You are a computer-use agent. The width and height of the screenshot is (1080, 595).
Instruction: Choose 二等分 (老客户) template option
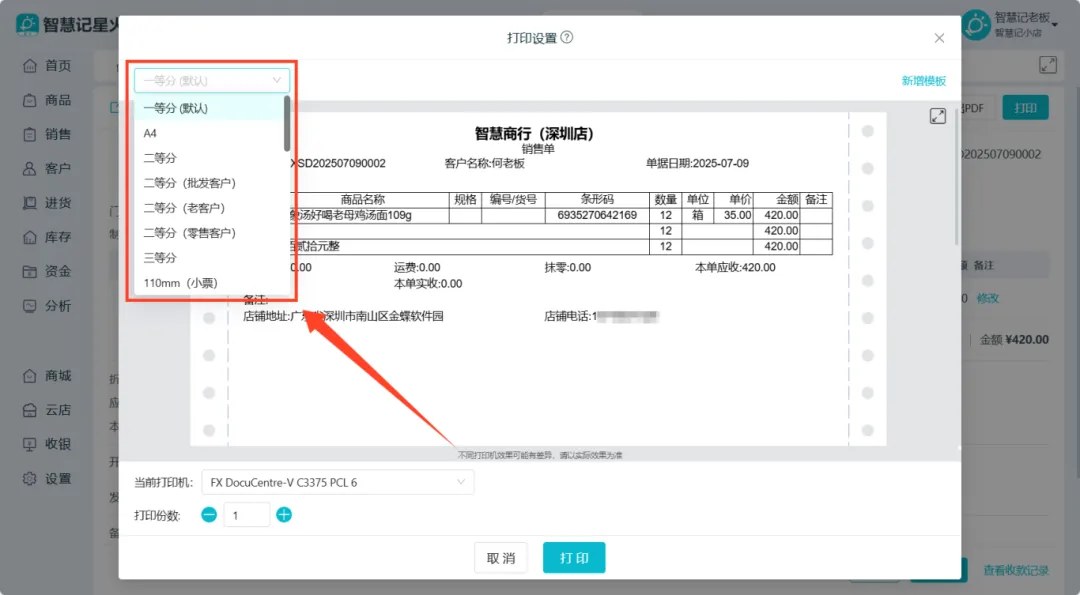[x=209, y=207]
